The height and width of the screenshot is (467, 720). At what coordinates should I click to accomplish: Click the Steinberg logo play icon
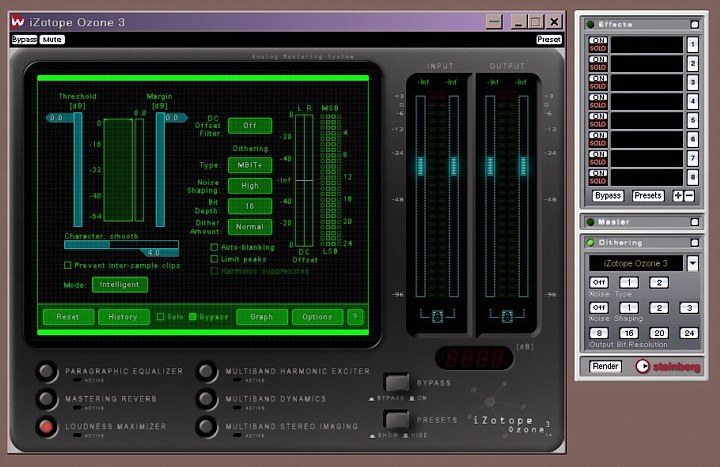coord(642,366)
